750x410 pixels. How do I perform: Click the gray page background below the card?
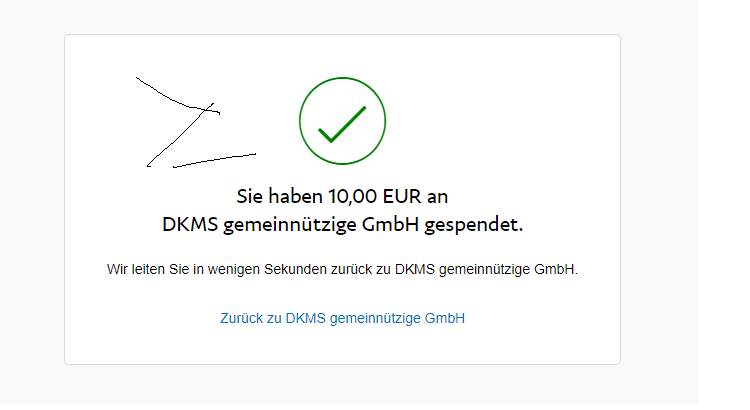(x=342, y=387)
